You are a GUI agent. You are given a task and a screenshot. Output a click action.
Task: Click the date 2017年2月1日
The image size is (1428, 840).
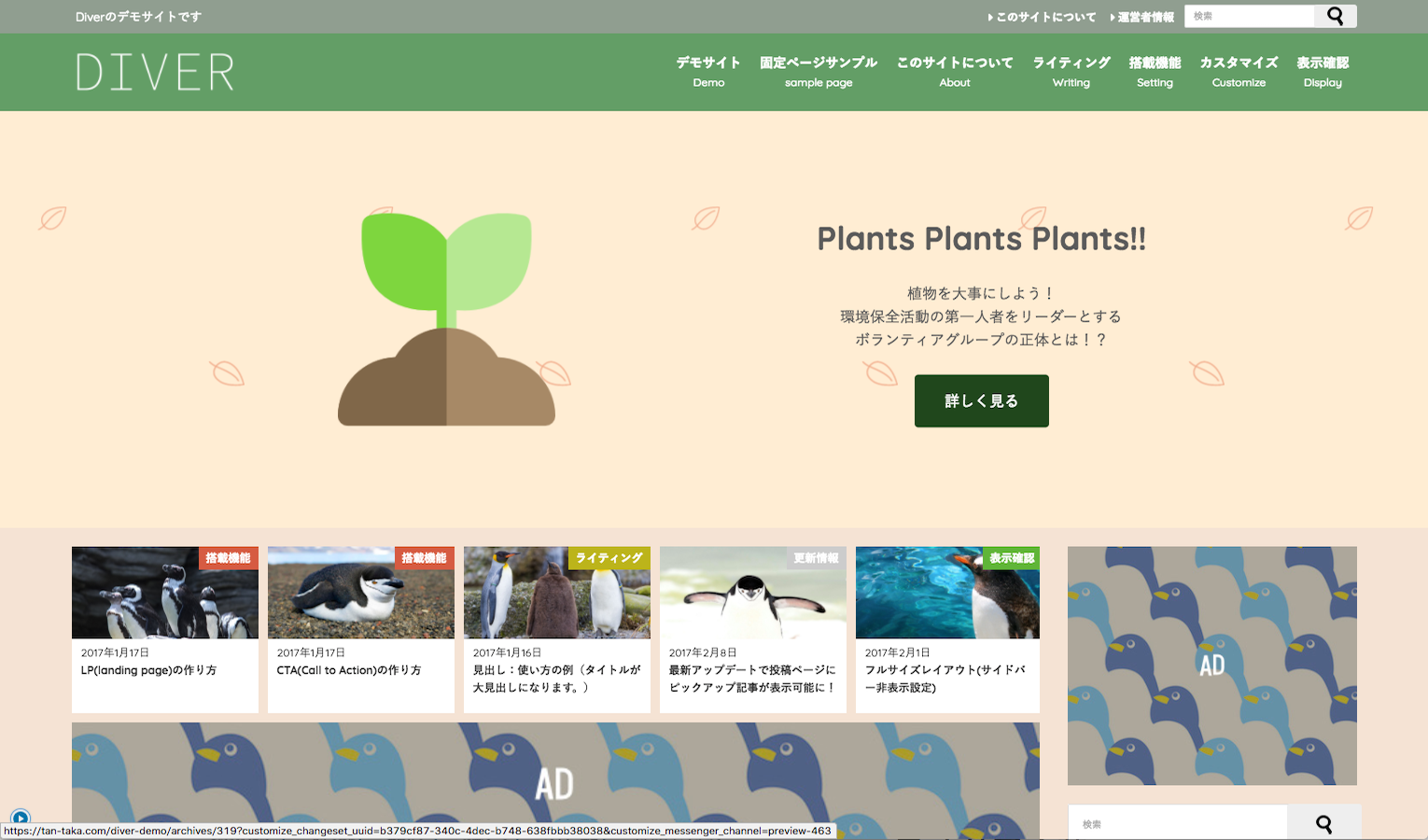(897, 652)
